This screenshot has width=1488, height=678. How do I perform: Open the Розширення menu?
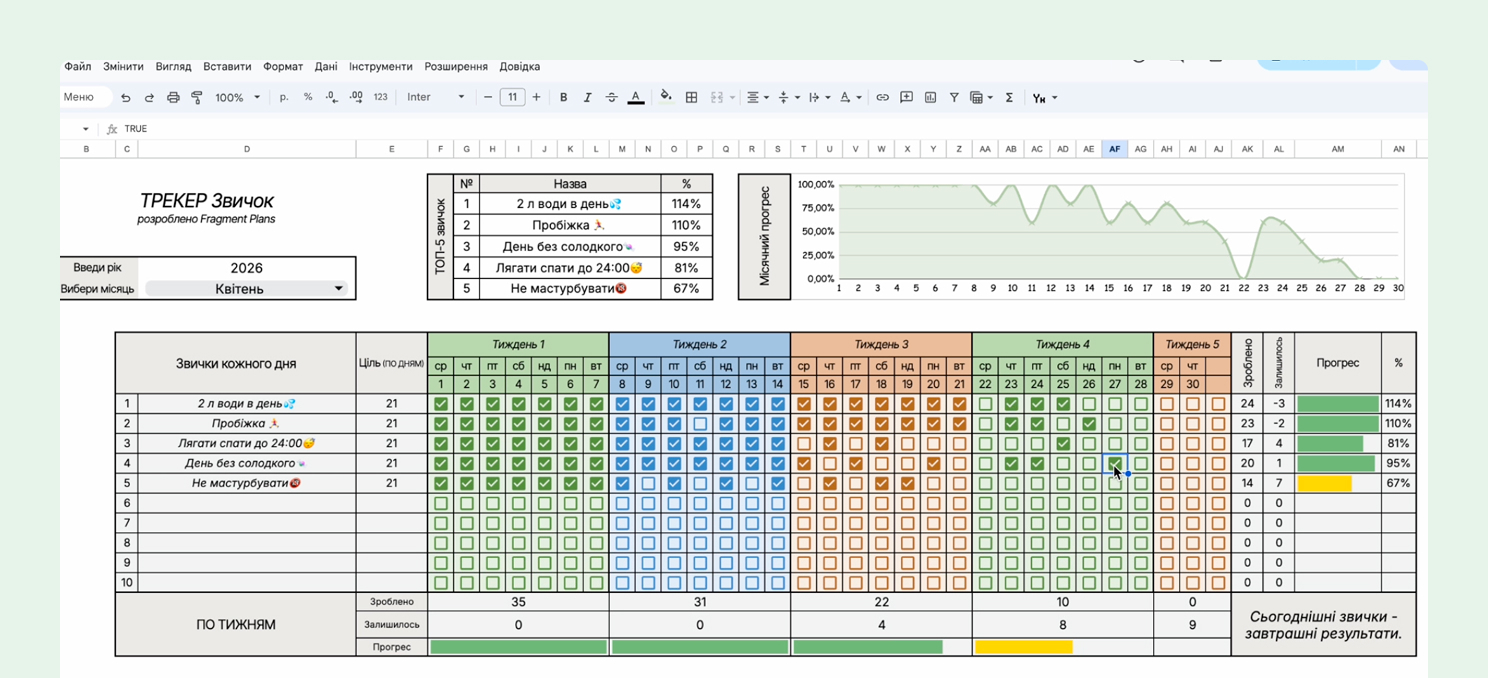point(456,67)
